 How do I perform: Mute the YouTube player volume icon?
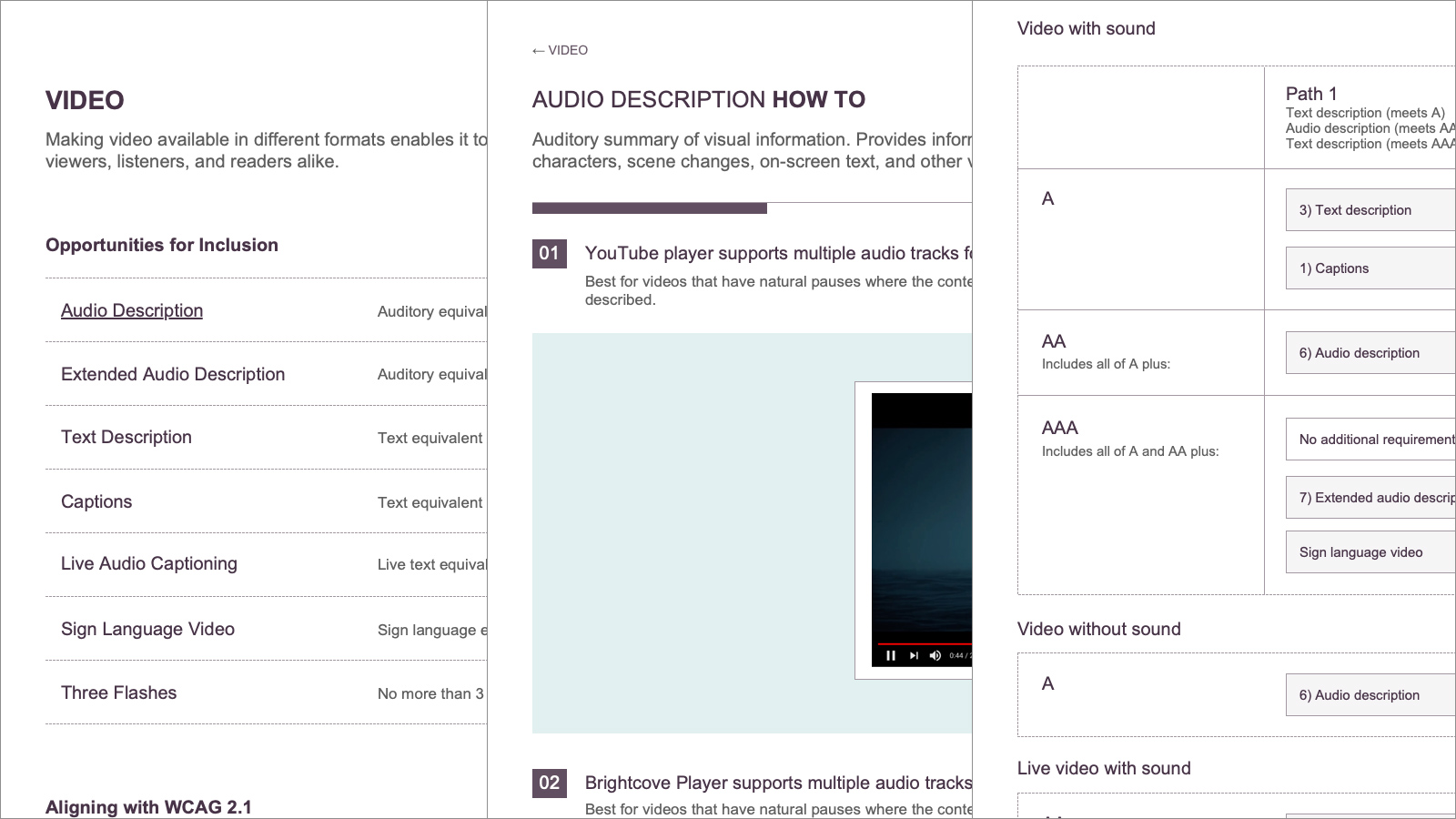click(935, 655)
